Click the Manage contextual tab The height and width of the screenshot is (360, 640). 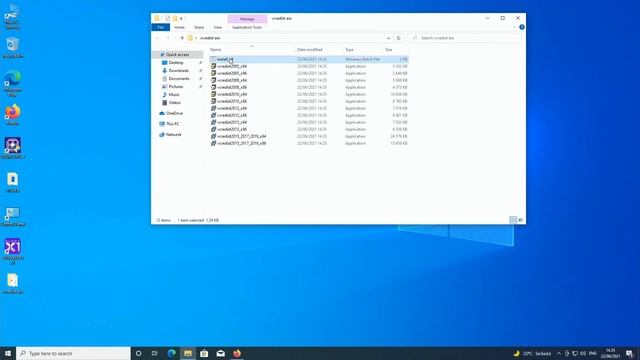tap(247, 19)
